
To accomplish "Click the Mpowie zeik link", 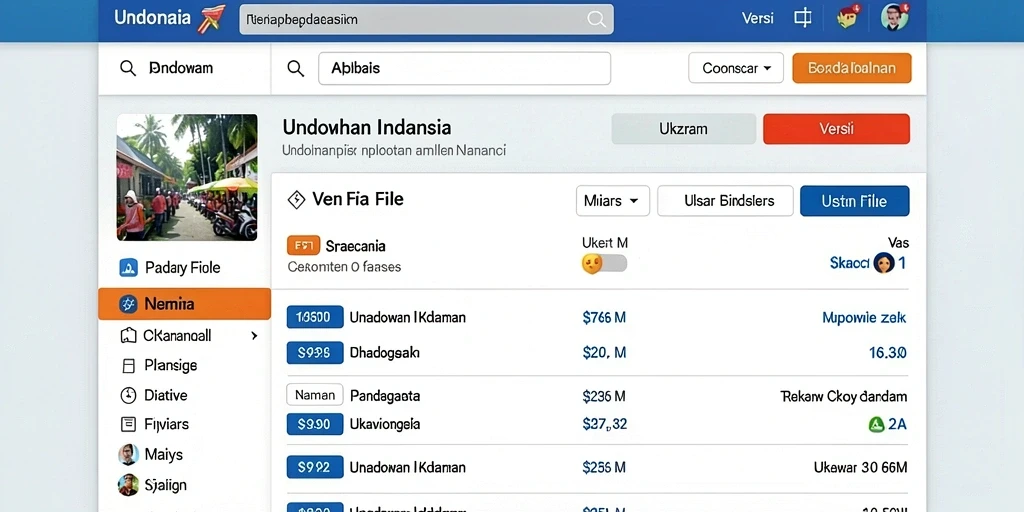I will (x=864, y=318).
